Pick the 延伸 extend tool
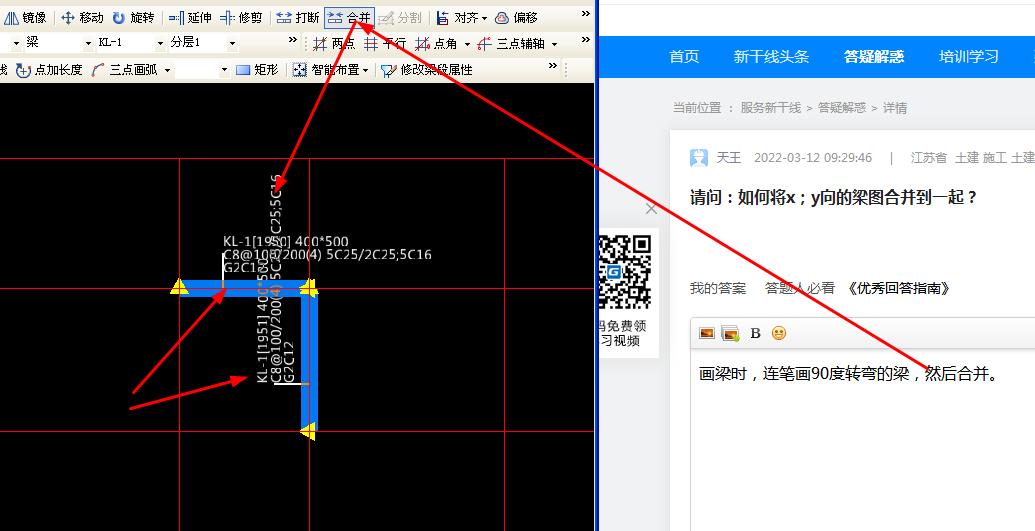1035x531 pixels. [x=190, y=18]
